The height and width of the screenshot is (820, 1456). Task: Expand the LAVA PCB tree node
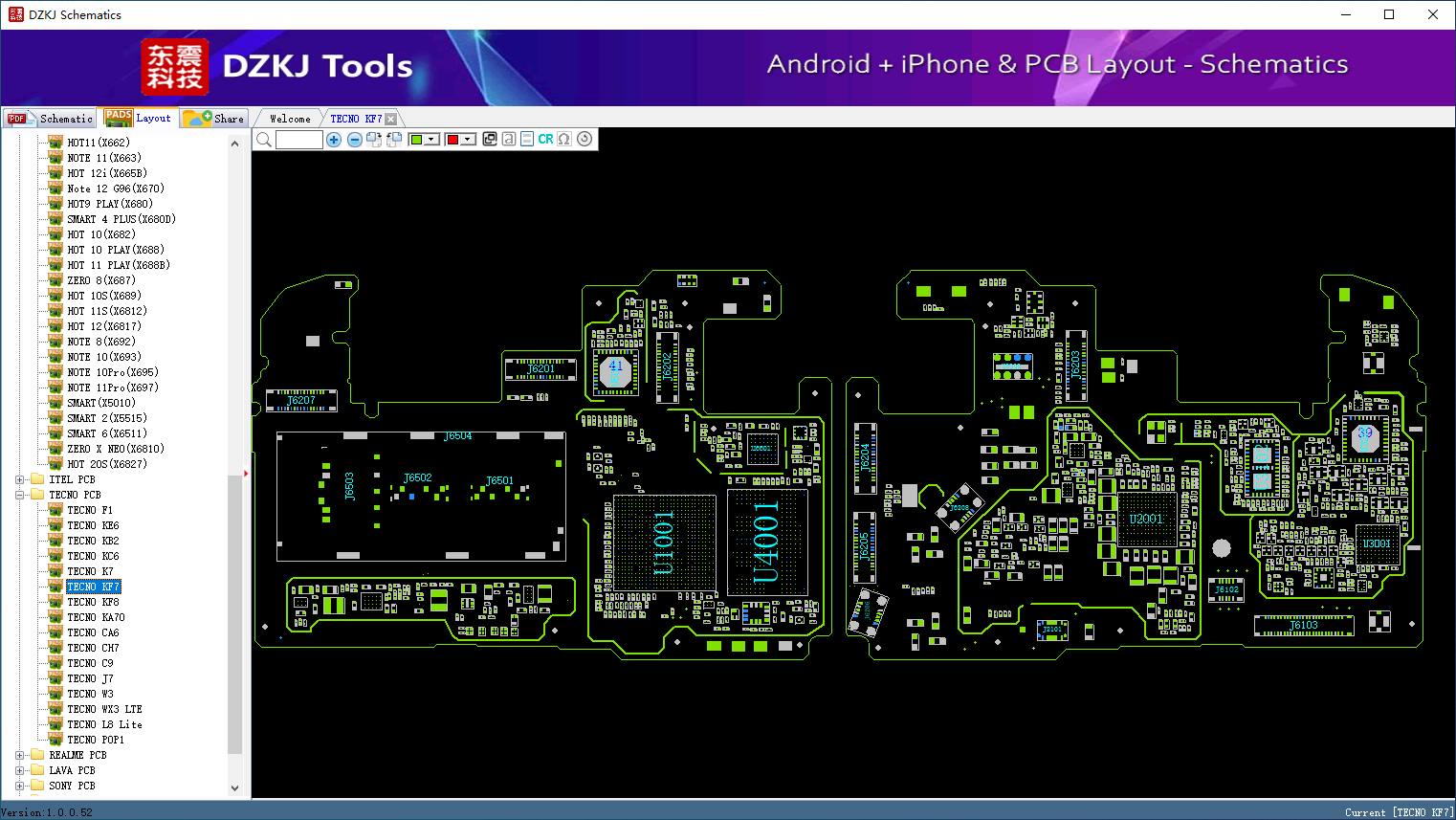pos(20,770)
